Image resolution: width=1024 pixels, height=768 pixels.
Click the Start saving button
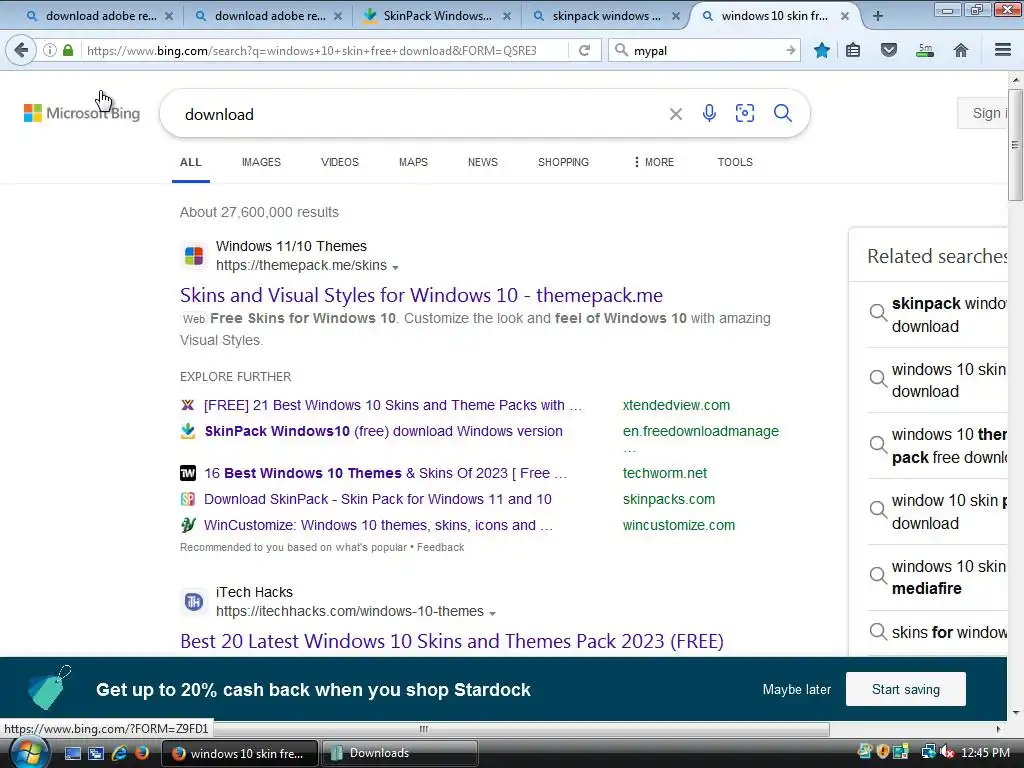click(906, 689)
